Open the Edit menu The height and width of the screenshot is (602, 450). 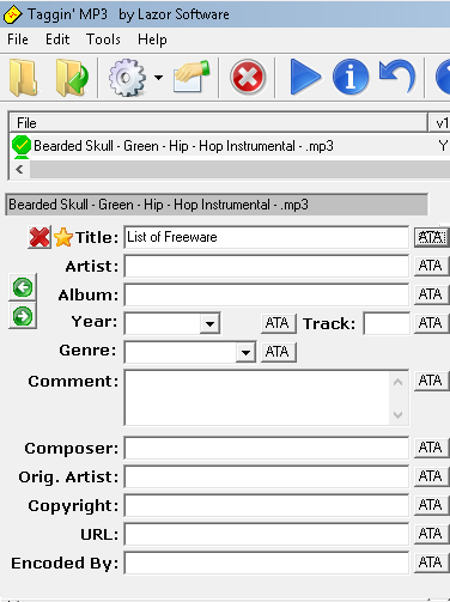(58, 39)
